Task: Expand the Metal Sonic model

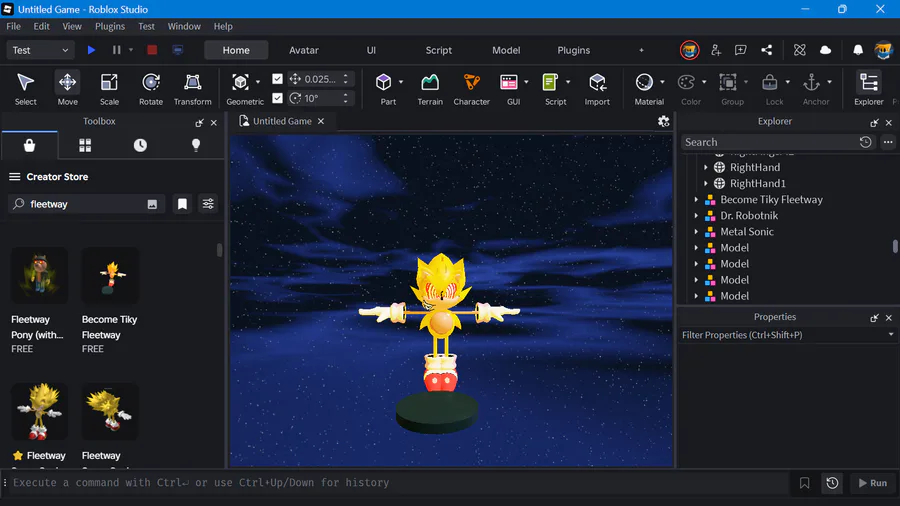Action: coord(696,232)
